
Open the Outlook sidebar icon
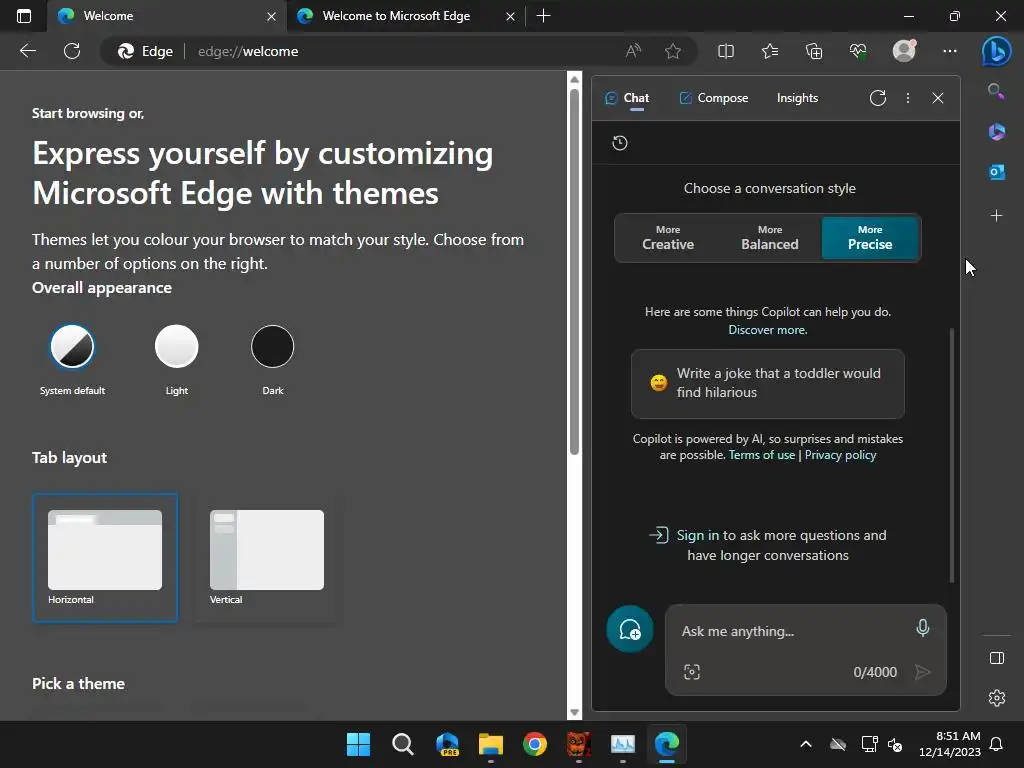pyautogui.click(x=997, y=172)
